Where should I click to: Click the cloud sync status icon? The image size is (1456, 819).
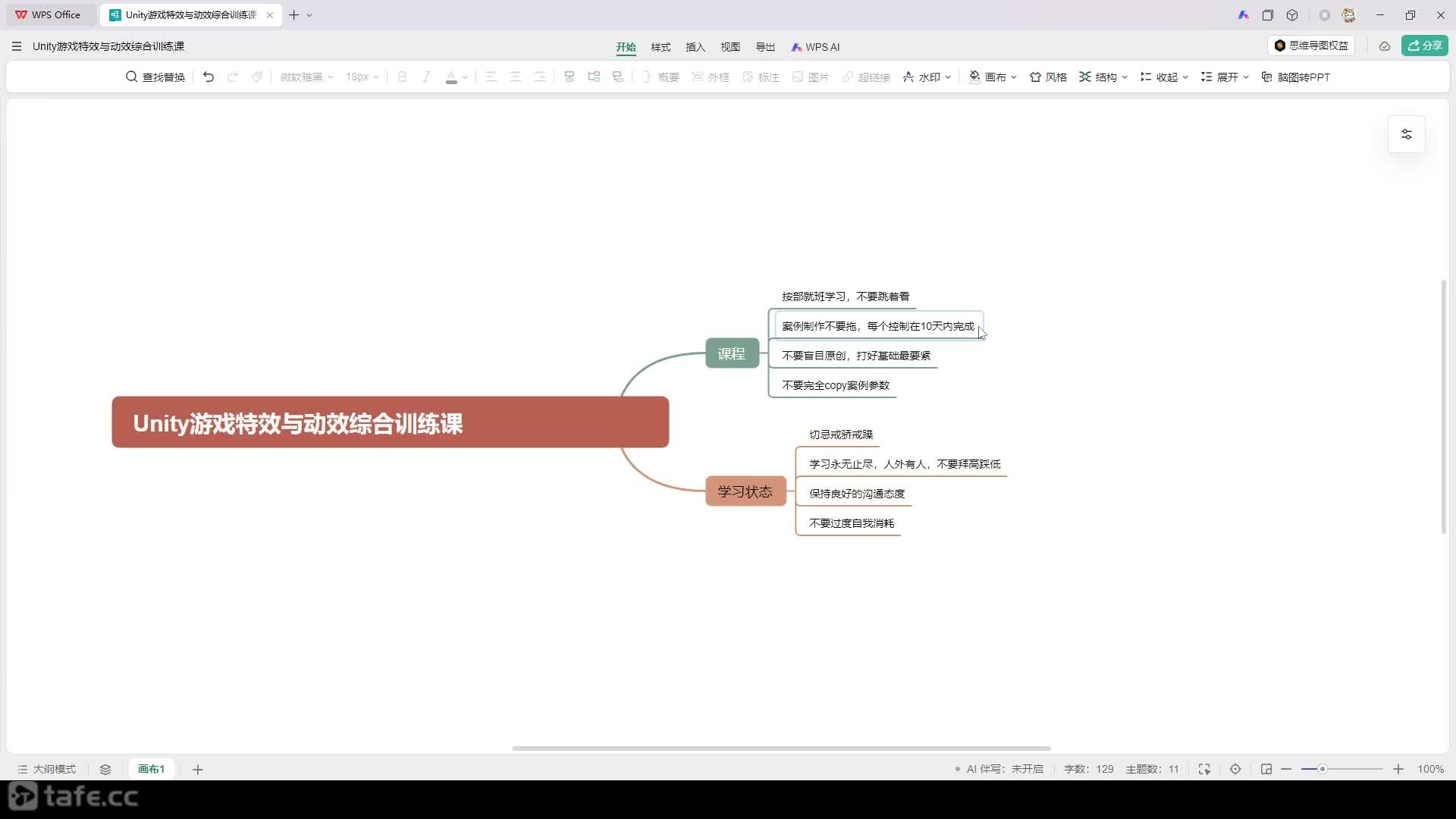pos(1384,46)
